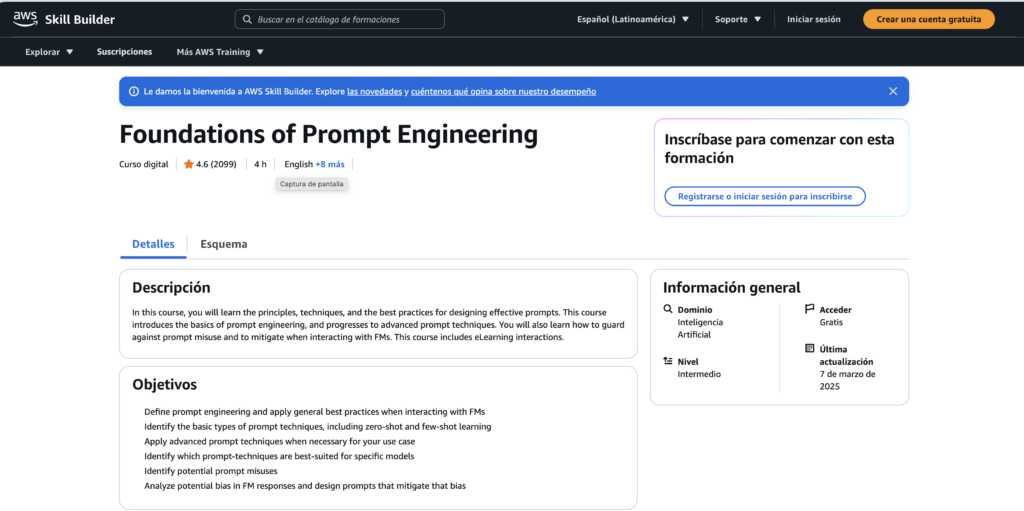Viewport: 1024px width, 511px height.
Task: Click the info icon in the blue banner
Action: click(x=133, y=91)
